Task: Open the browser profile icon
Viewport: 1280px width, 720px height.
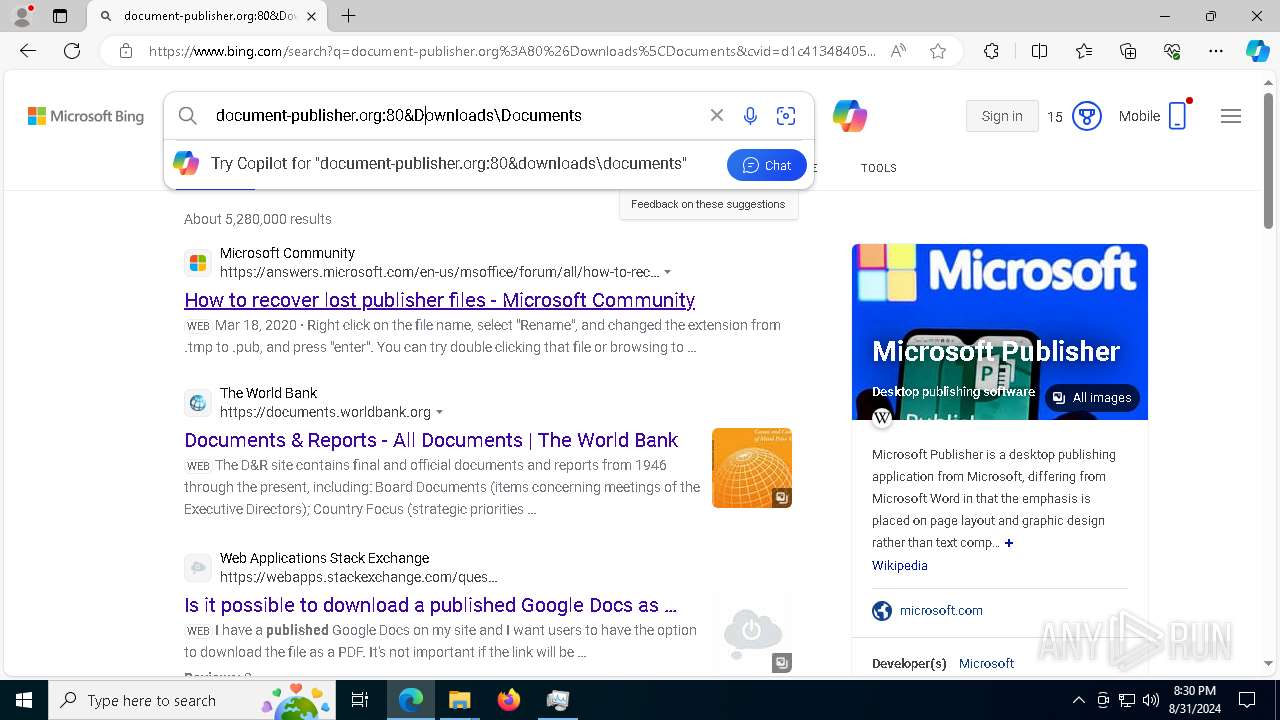Action: tap(22, 16)
